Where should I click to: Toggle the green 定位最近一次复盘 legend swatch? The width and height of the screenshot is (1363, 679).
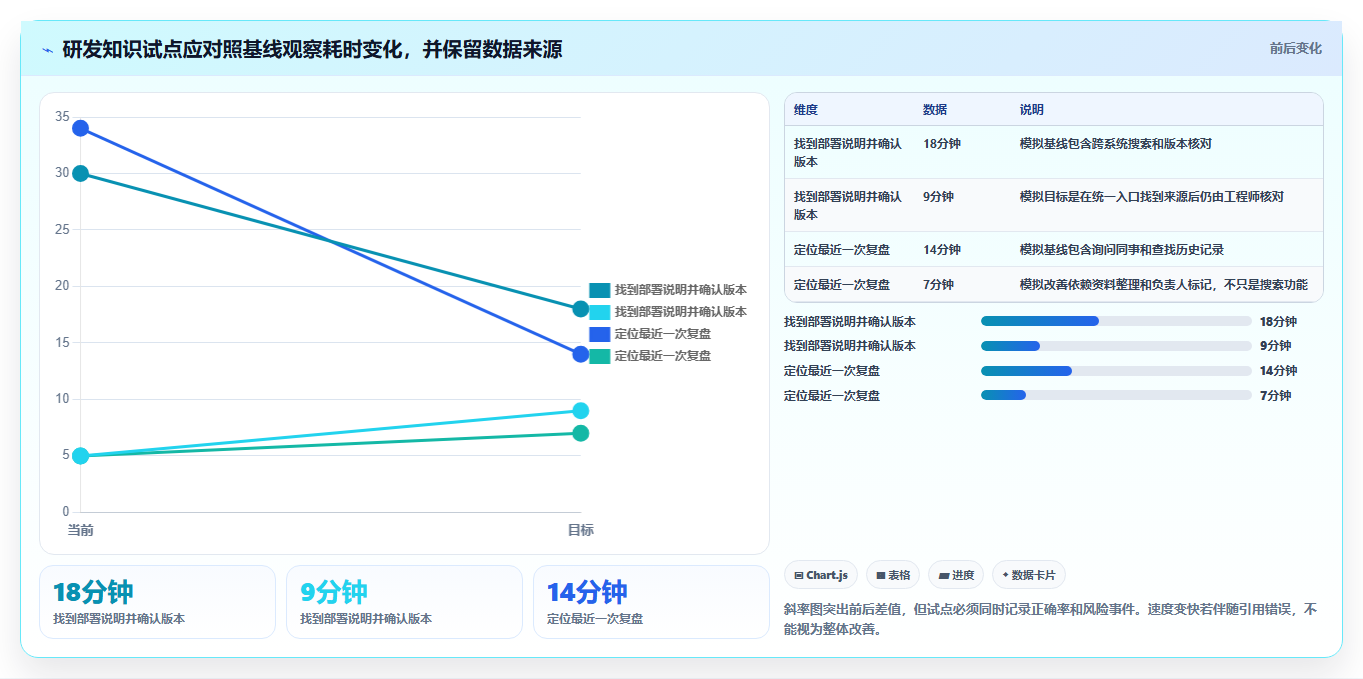(x=599, y=356)
